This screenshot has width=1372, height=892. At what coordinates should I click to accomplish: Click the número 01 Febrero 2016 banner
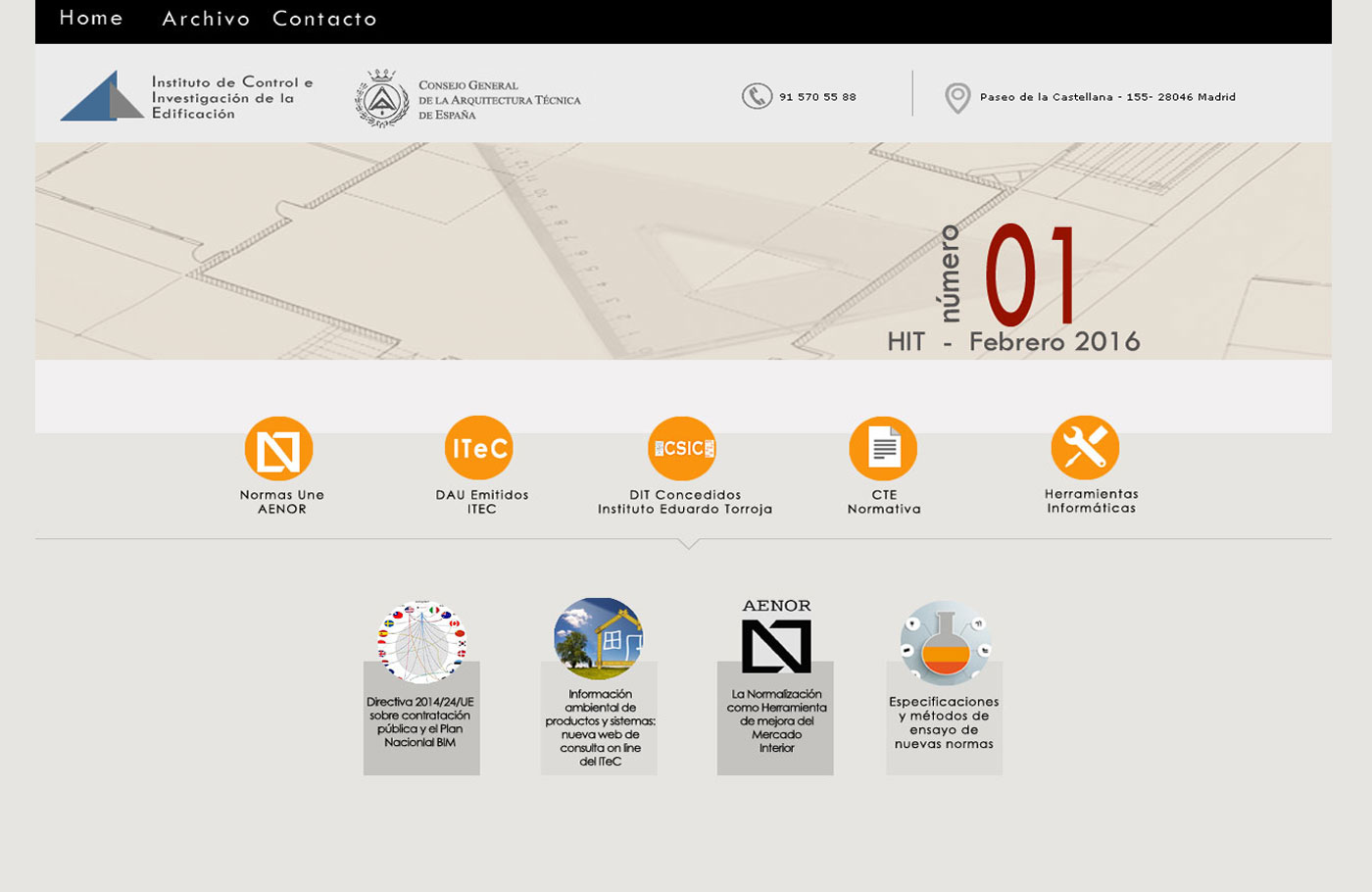click(1013, 289)
